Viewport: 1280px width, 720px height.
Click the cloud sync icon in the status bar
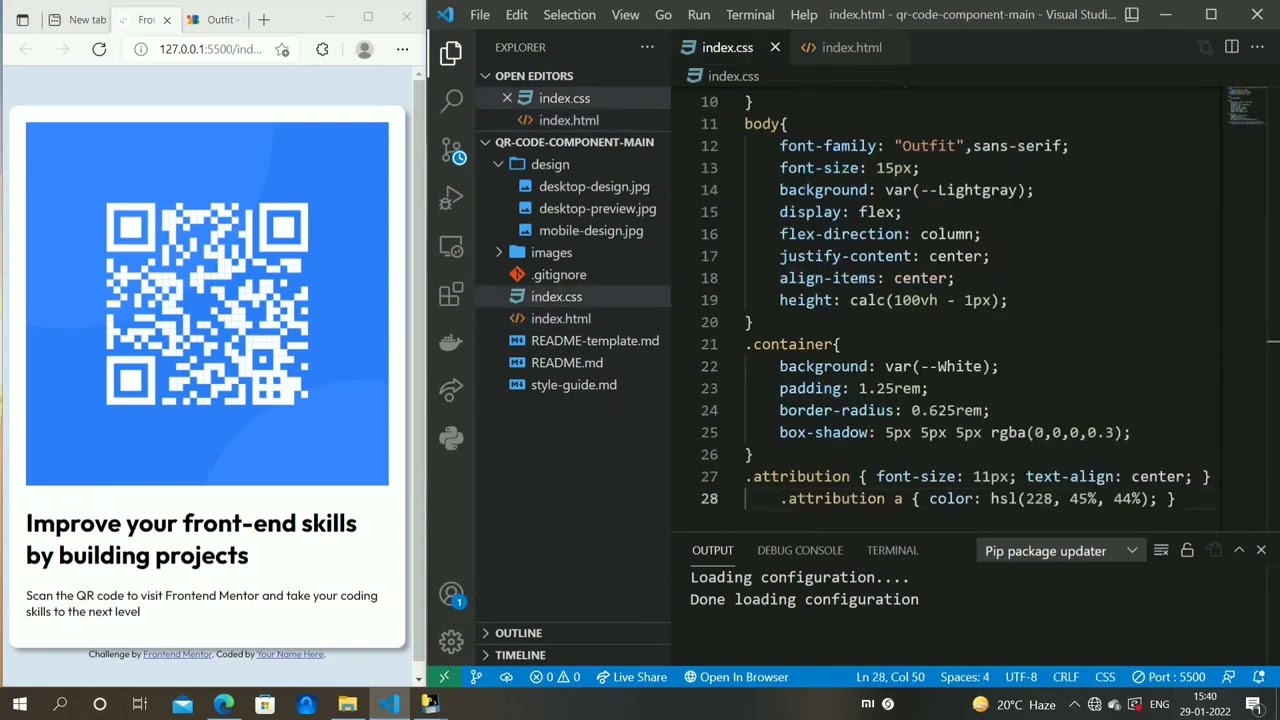[506, 677]
